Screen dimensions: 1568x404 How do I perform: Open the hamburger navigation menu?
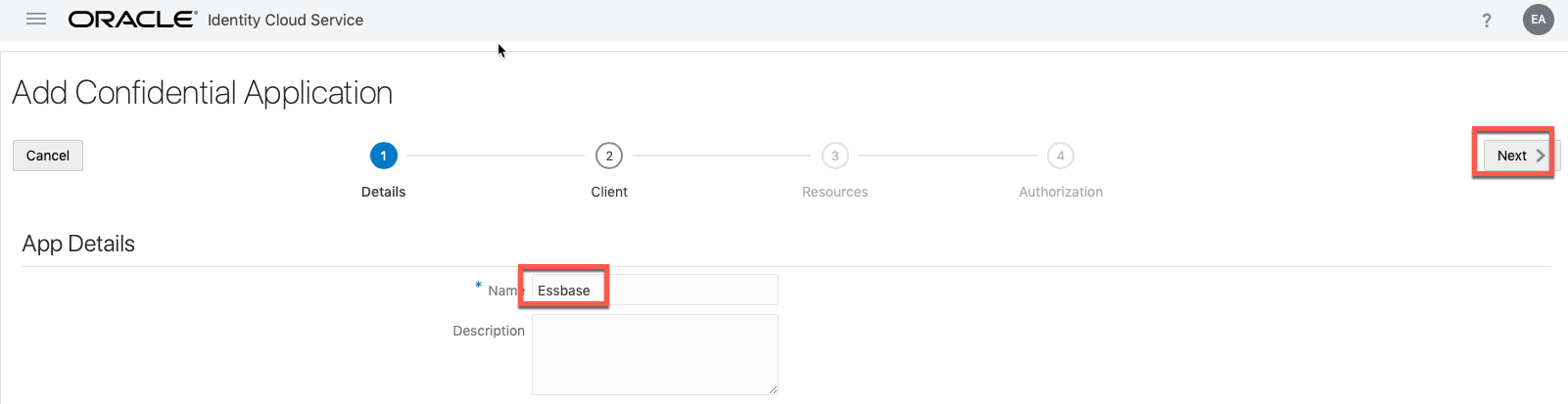point(36,20)
